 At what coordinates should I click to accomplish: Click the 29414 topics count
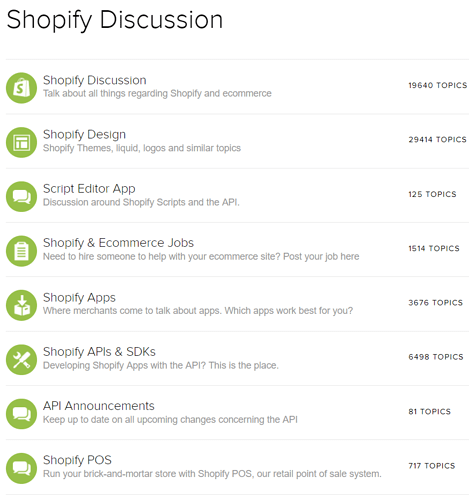click(437, 140)
